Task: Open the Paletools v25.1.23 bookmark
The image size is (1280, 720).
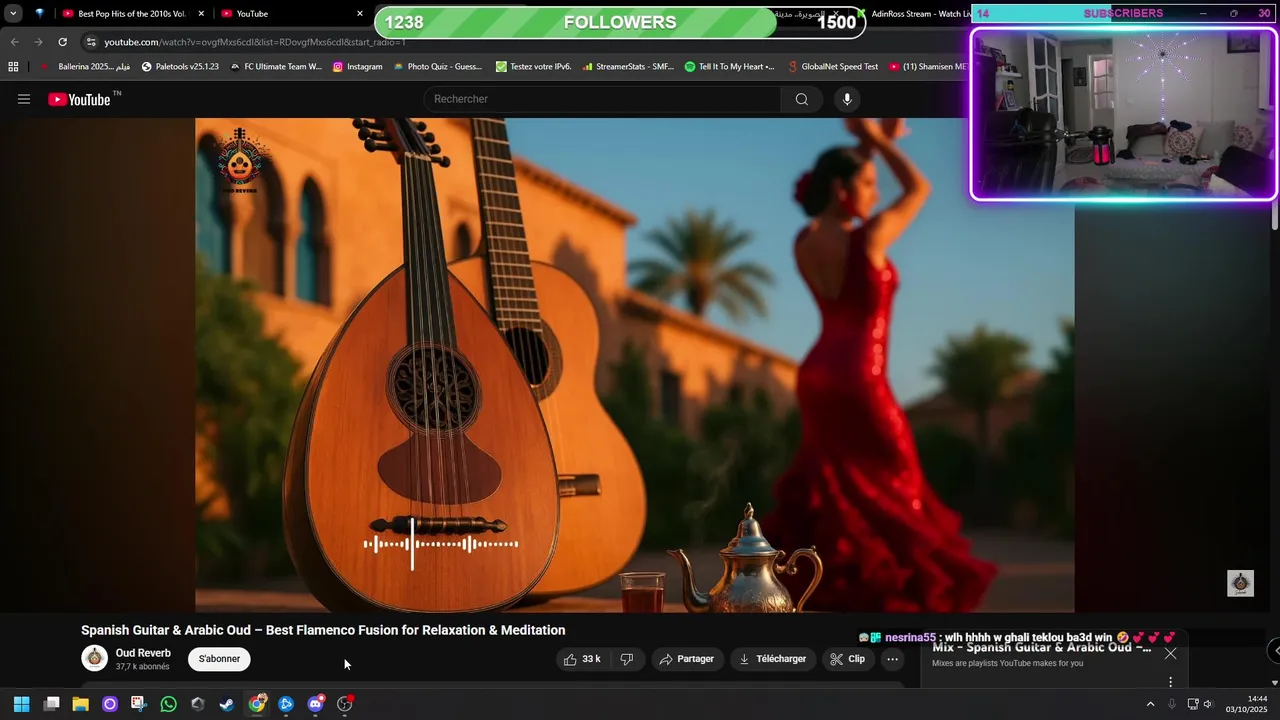Action: (180, 67)
